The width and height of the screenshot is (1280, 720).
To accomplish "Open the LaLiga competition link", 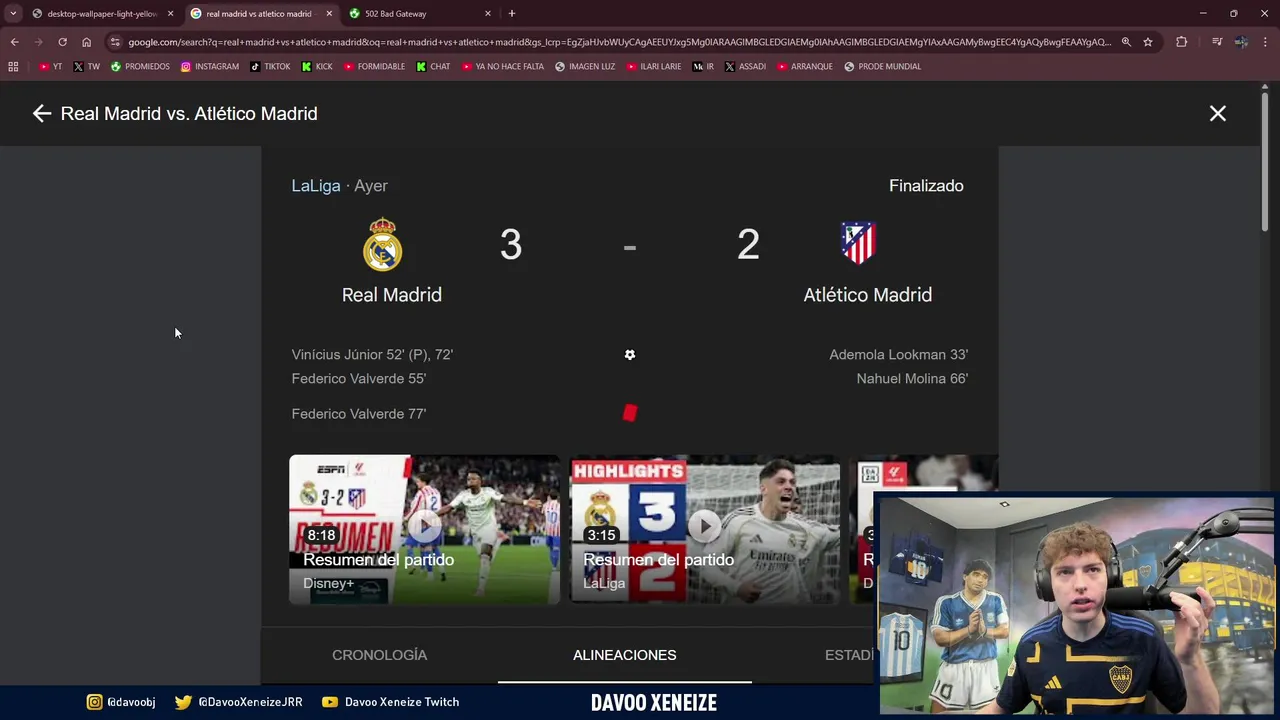I will pos(316,186).
